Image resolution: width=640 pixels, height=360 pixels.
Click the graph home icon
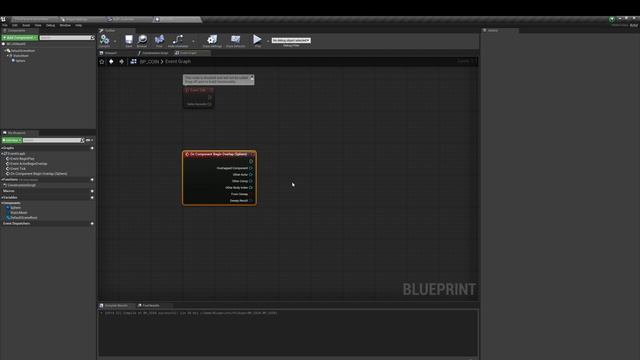(102, 62)
